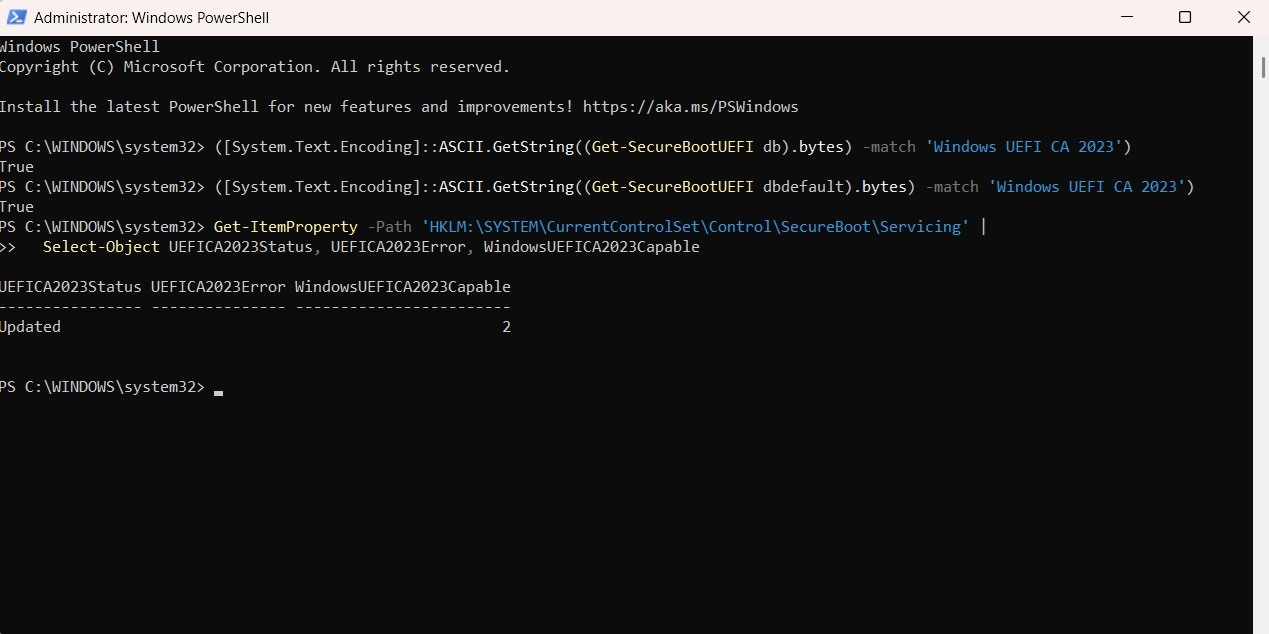Click the 'Updated' status value

pyautogui.click(x=30, y=327)
